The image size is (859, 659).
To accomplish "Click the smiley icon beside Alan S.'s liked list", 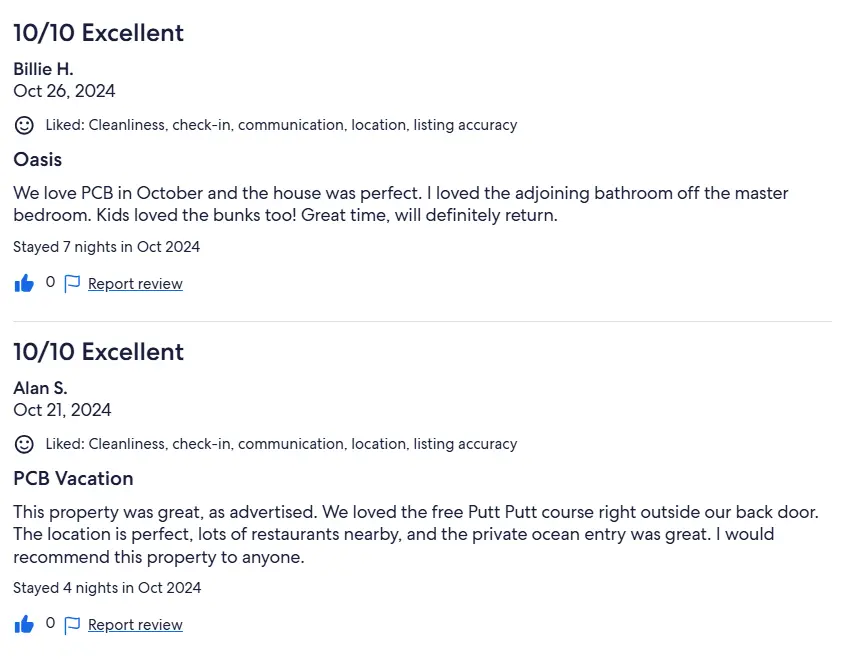I will [24, 444].
